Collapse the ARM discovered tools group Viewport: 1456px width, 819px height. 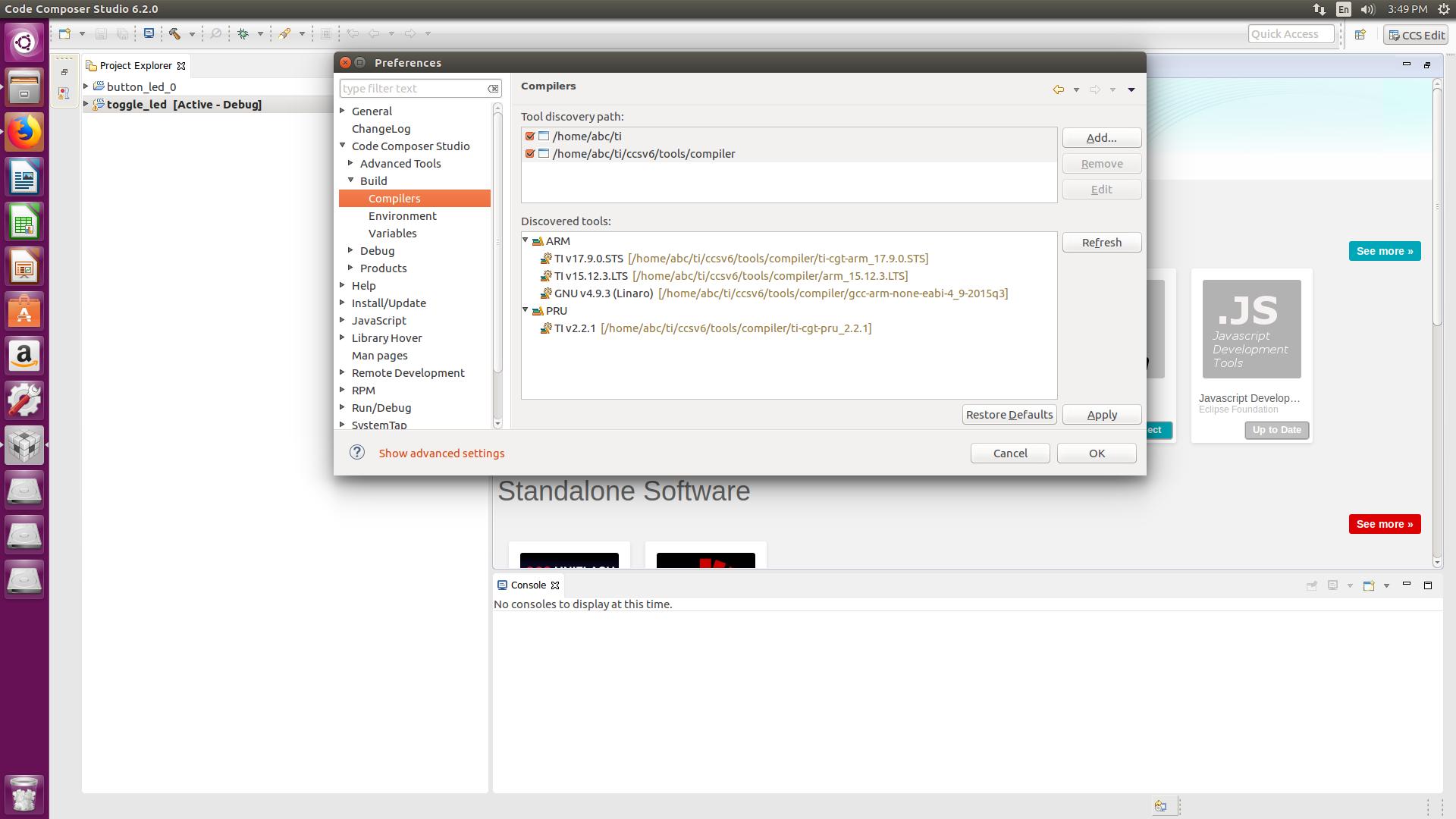tap(526, 240)
